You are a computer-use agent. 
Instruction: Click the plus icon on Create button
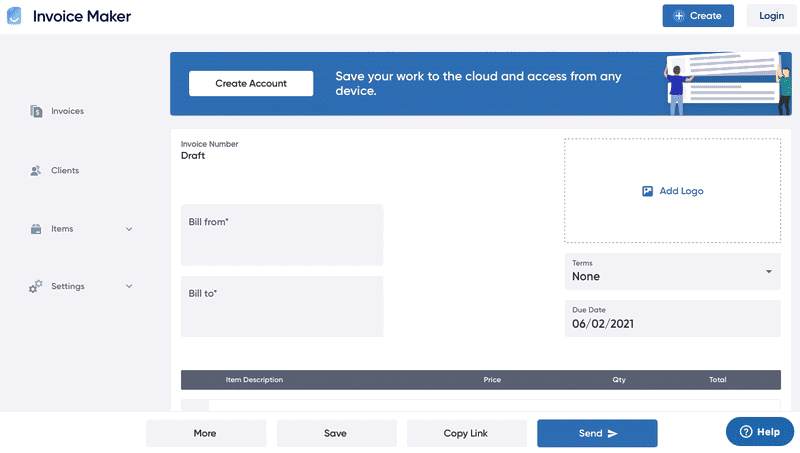tap(679, 16)
